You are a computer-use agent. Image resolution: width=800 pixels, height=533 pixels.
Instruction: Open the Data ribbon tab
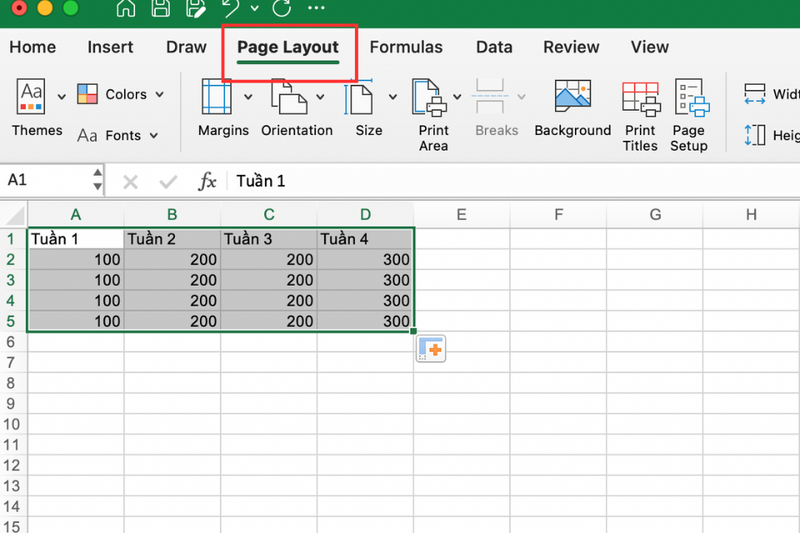pos(494,47)
